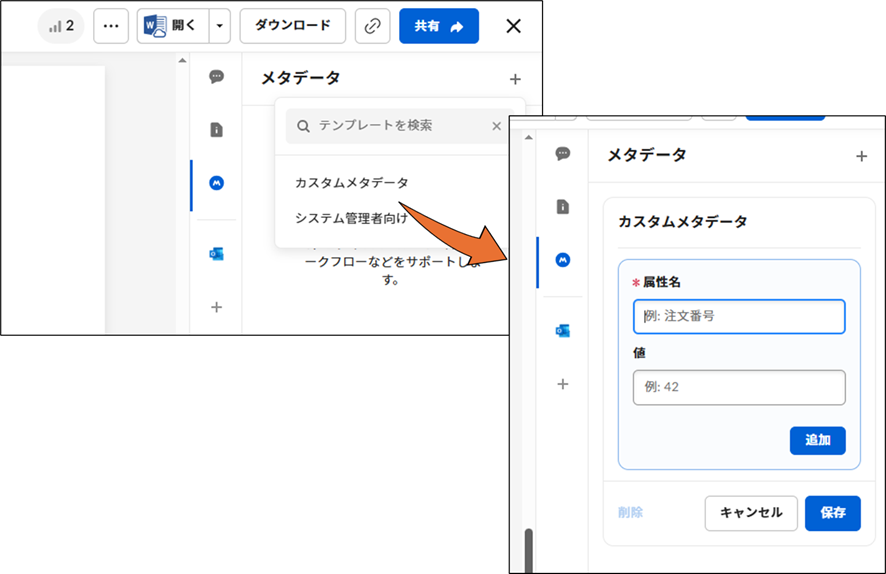
Task: Click the 削除 link
Action: 630,513
